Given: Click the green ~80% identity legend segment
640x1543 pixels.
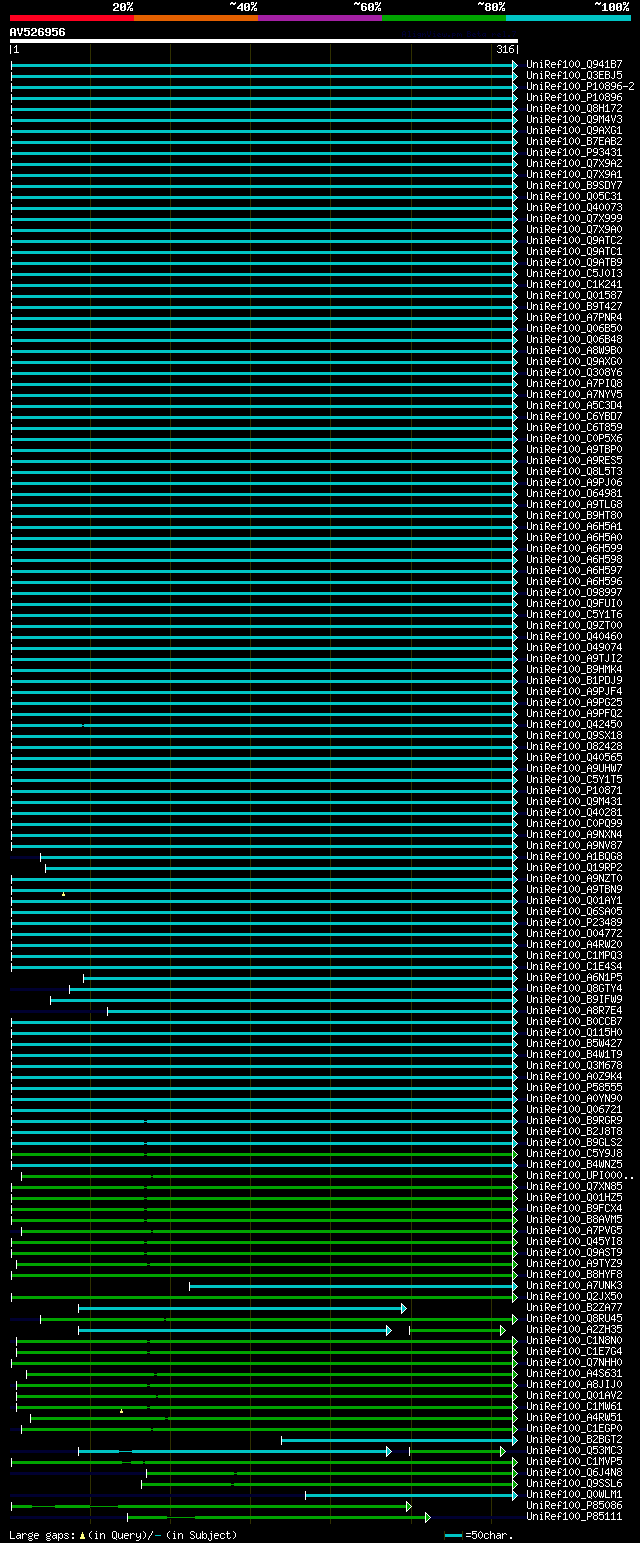Looking at the screenshot, I should (x=443, y=18).
